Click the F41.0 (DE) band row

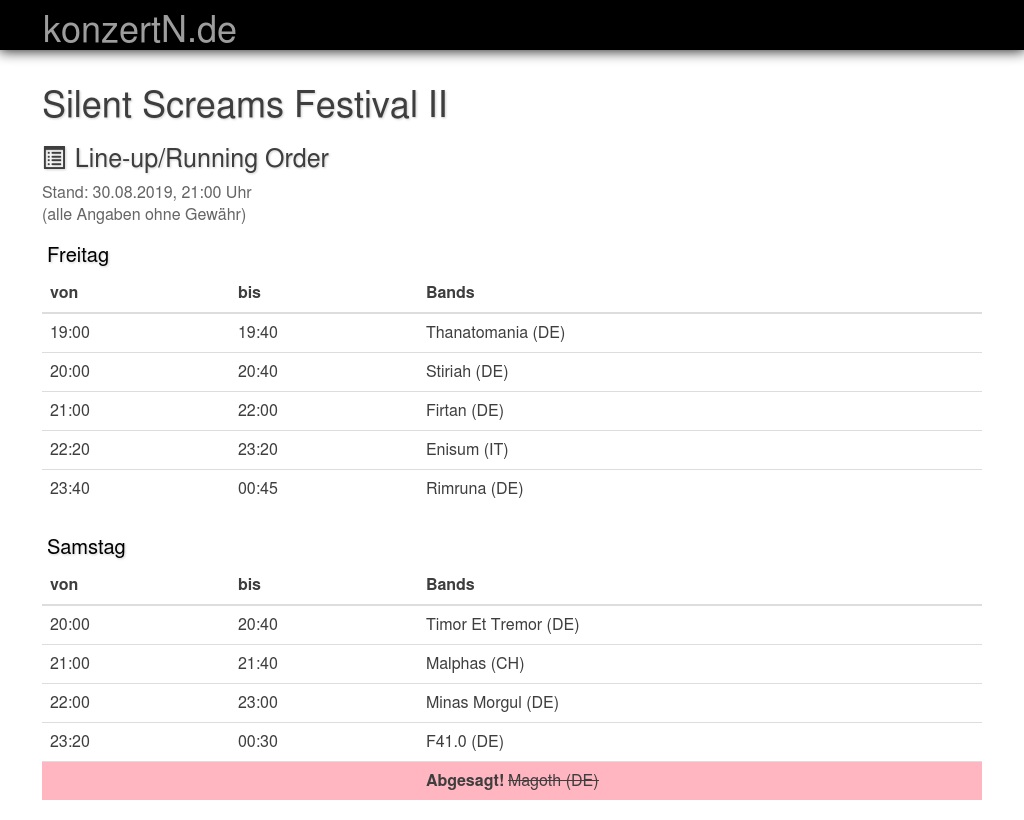[464, 741]
